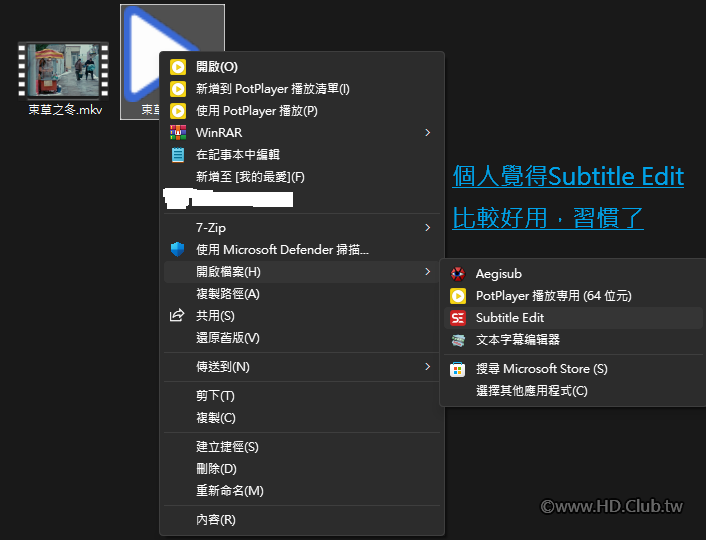Click the Notepad icon for 在記事本中編輯
This screenshot has width=706, height=540.
click(178, 154)
